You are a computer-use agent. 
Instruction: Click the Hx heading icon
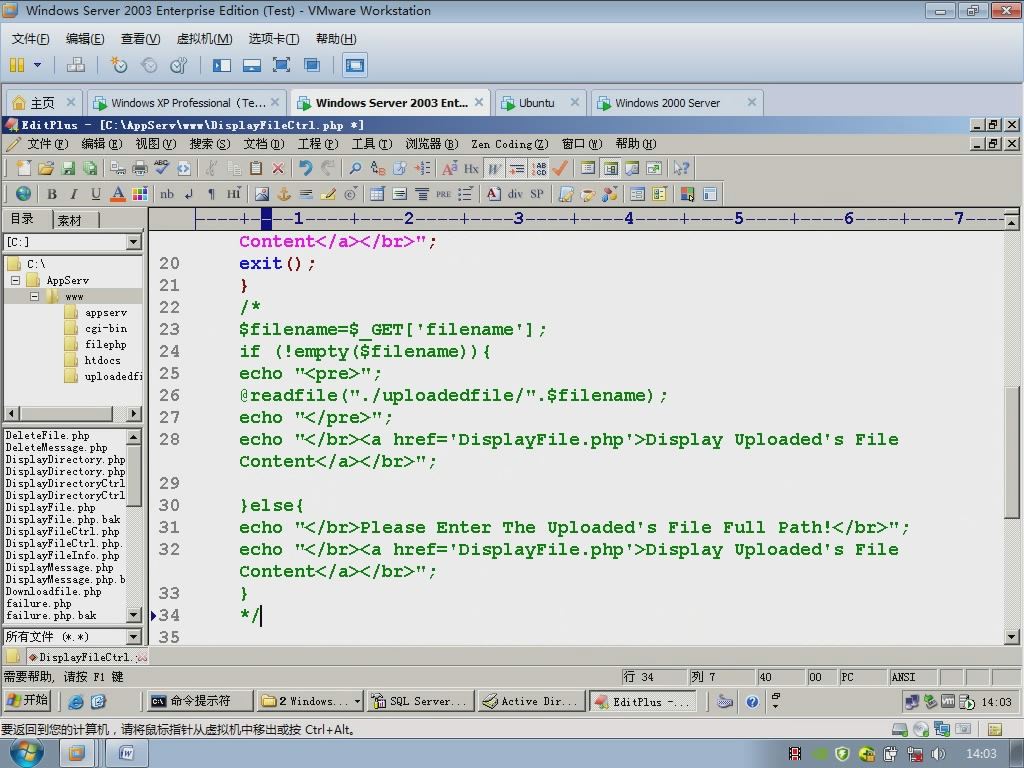[x=471, y=168]
